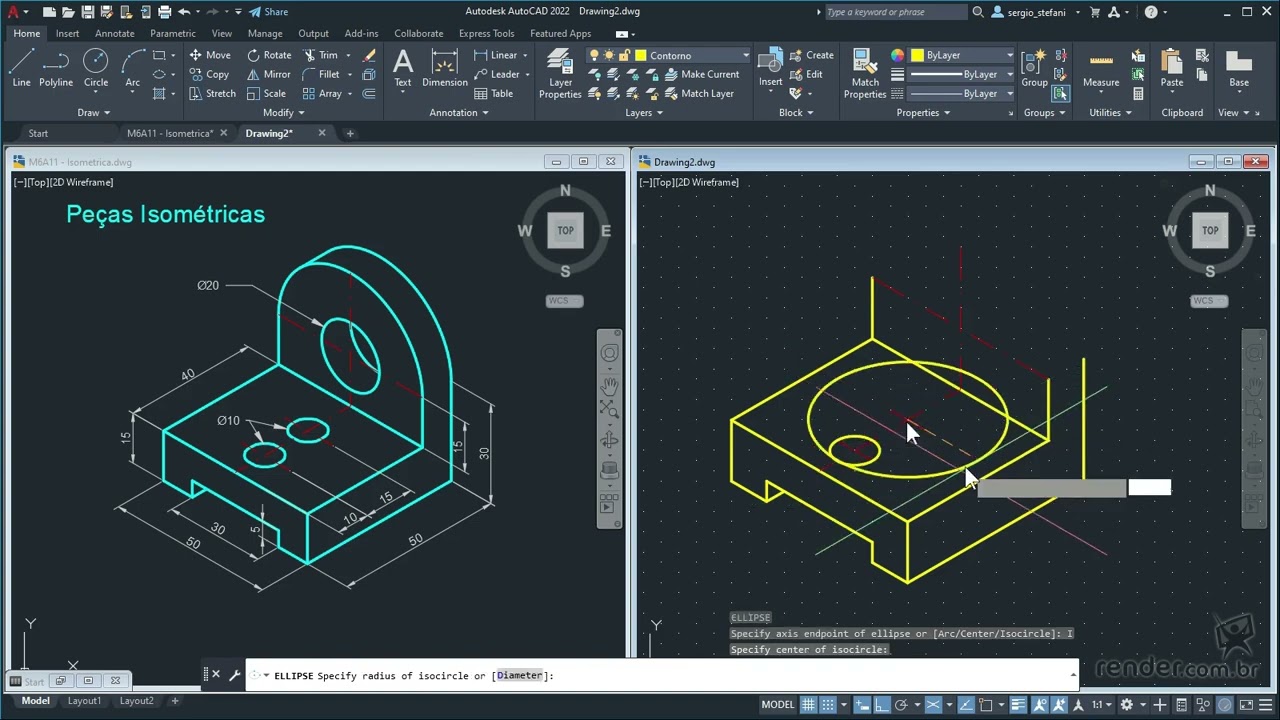Open the Annotate ribbon tab

tap(114, 33)
